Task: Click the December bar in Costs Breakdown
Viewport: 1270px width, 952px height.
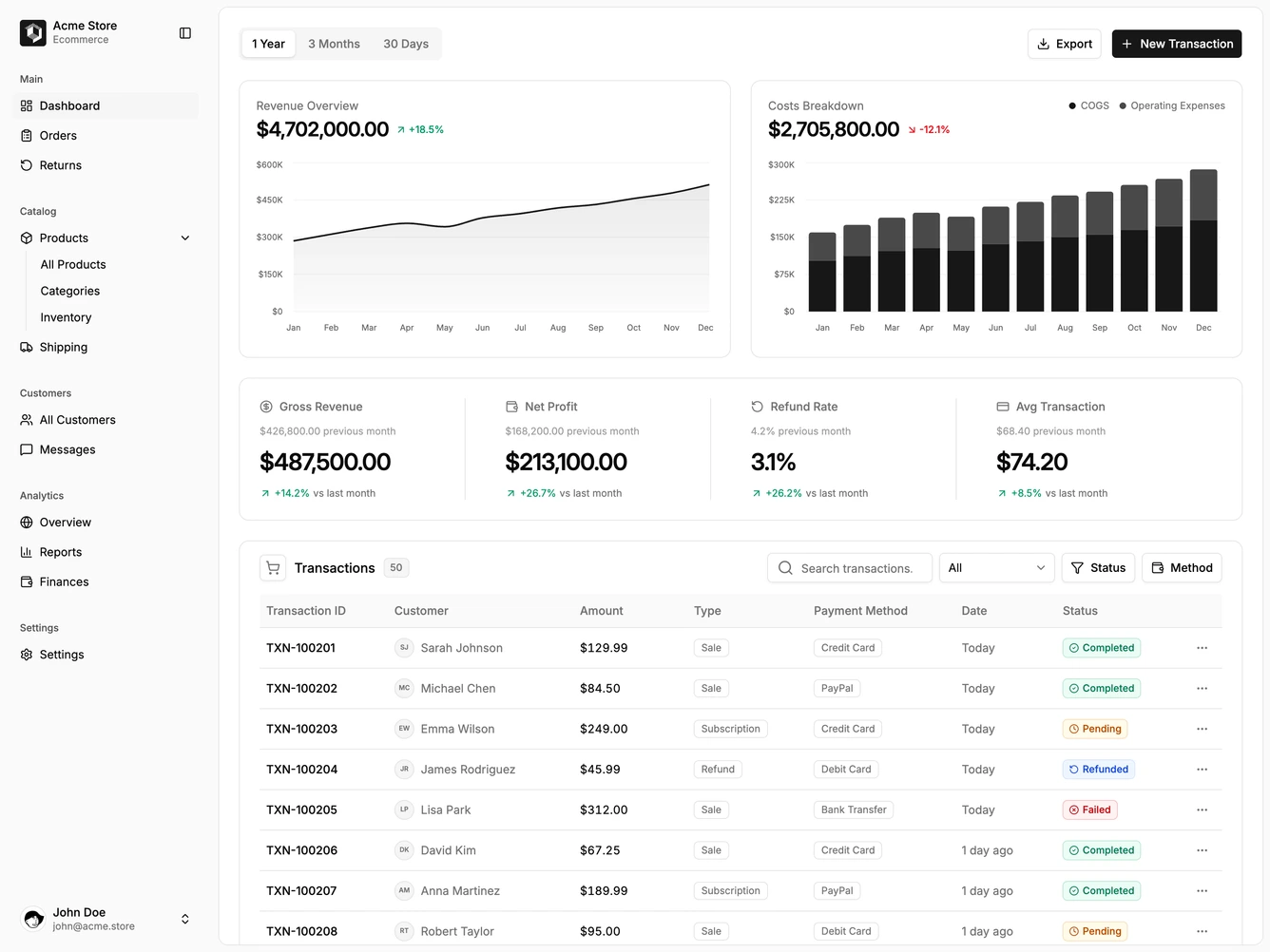Action: [x=1203, y=240]
